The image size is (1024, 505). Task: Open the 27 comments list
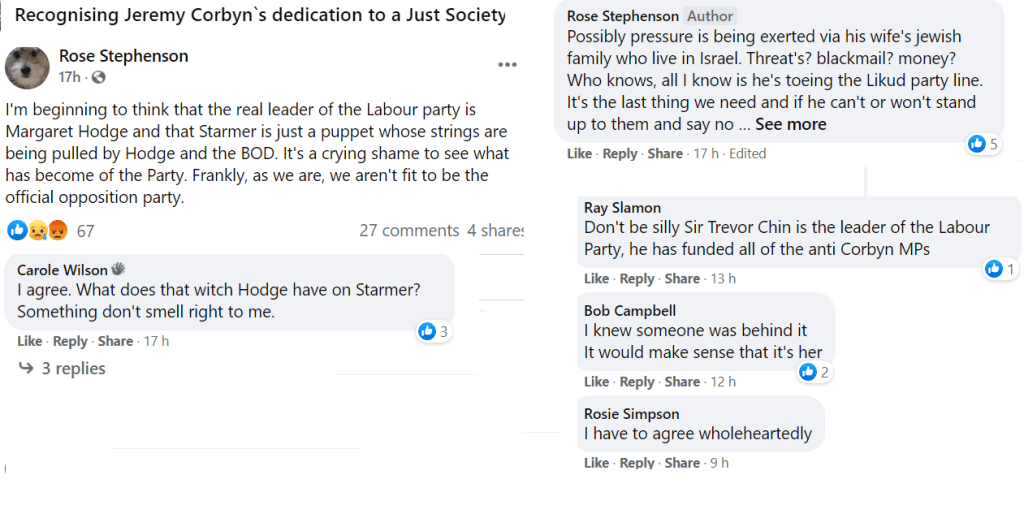409,231
